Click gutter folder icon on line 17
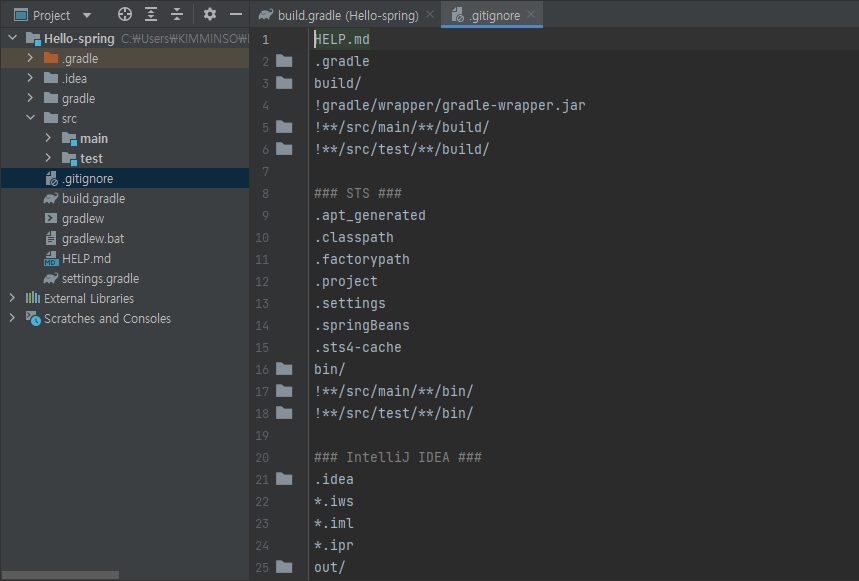Screen dimensions: 859x581 (x=284, y=390)
